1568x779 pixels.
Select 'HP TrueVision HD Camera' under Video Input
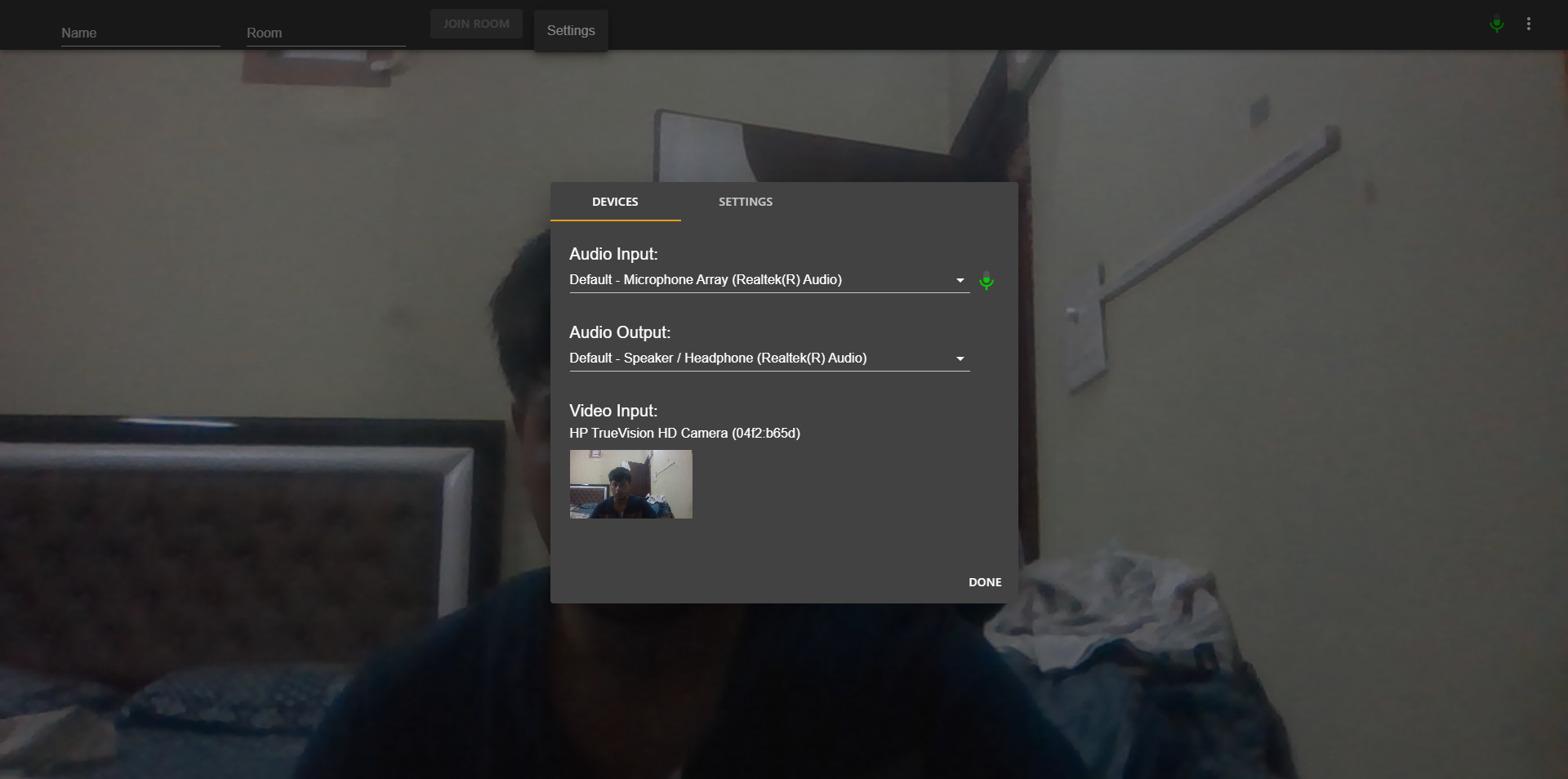click(x=684, y=434)
